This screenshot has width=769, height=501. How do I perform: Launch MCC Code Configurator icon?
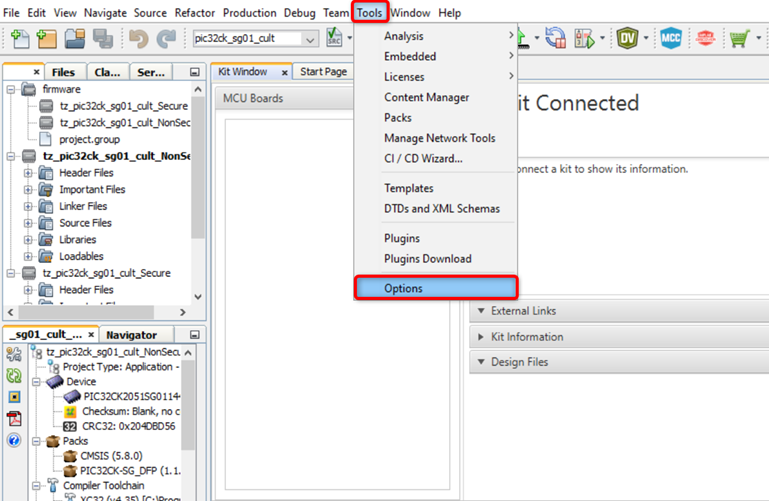(671, 38)
